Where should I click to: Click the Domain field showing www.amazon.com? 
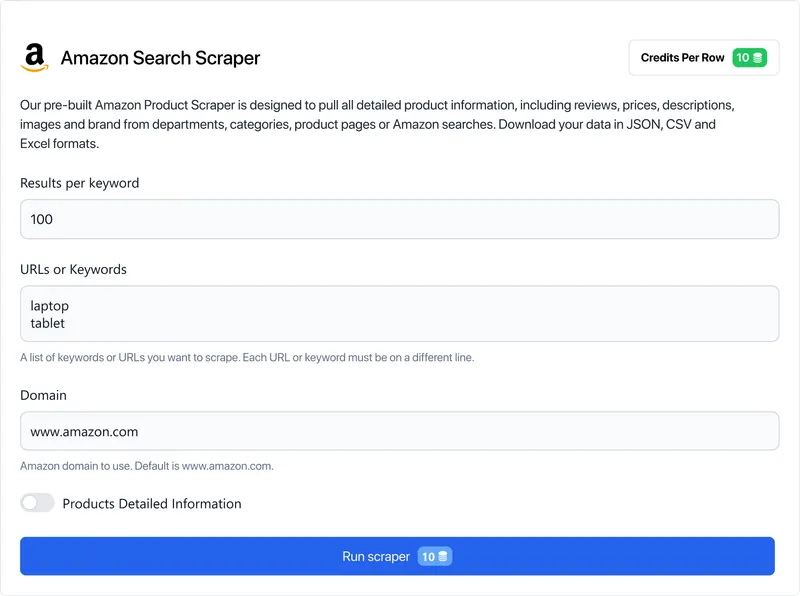[398, 432]
